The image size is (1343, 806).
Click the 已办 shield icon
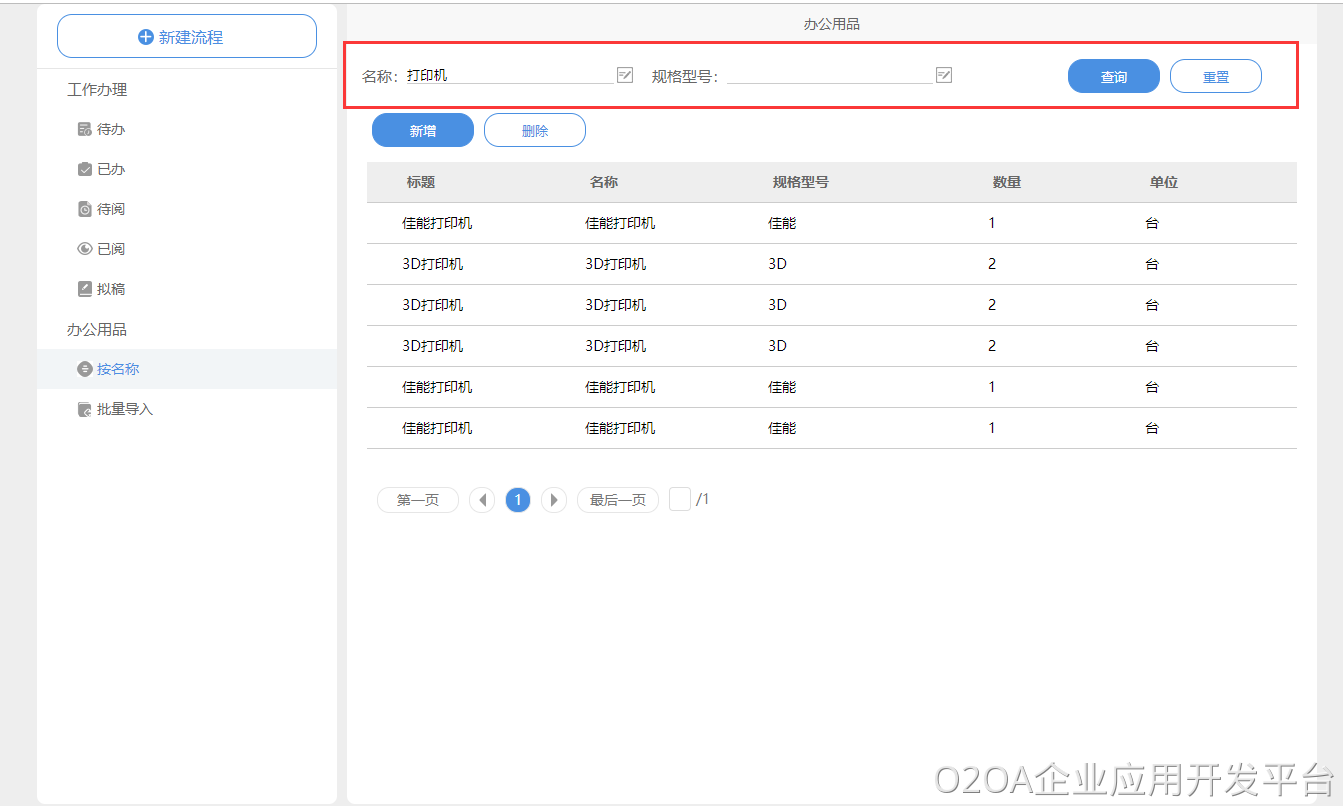[x=85, y=170]
